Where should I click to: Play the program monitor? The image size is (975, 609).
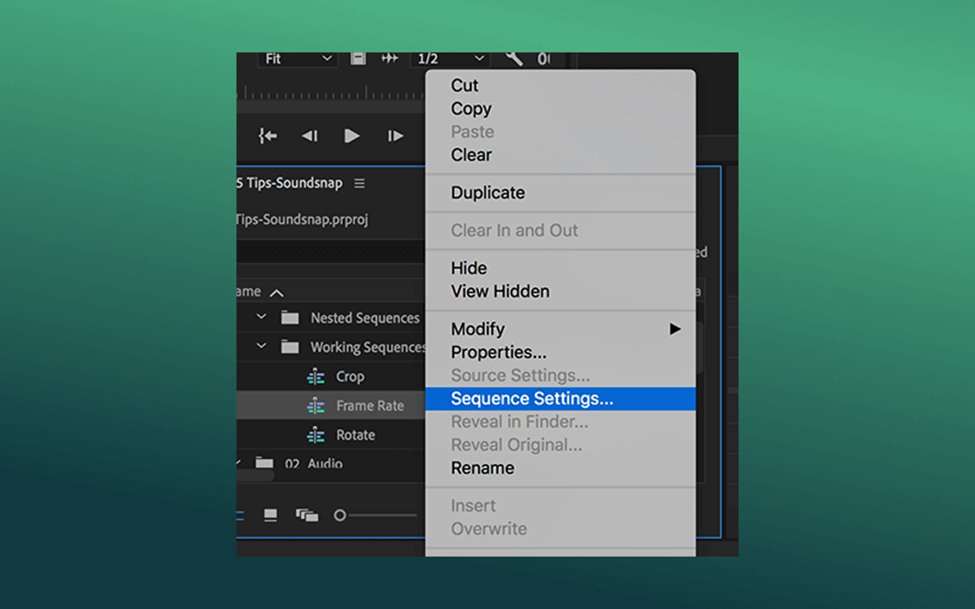click(x=352, y=136)
